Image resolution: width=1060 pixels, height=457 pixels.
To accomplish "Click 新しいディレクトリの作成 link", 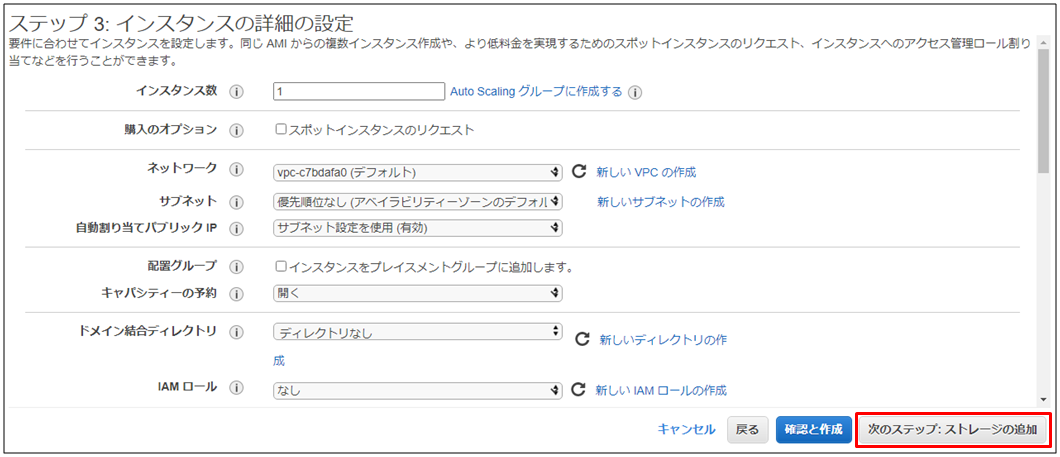I will point(663,339).
